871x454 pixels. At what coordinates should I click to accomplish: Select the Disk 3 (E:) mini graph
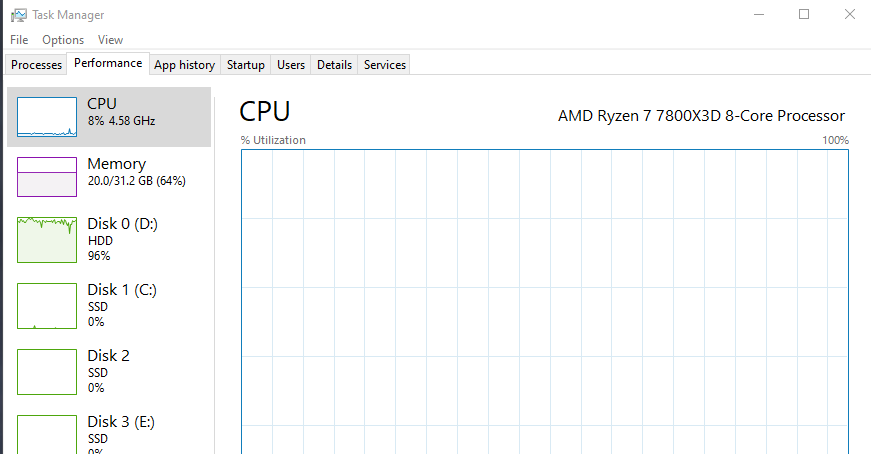point(47,435)
